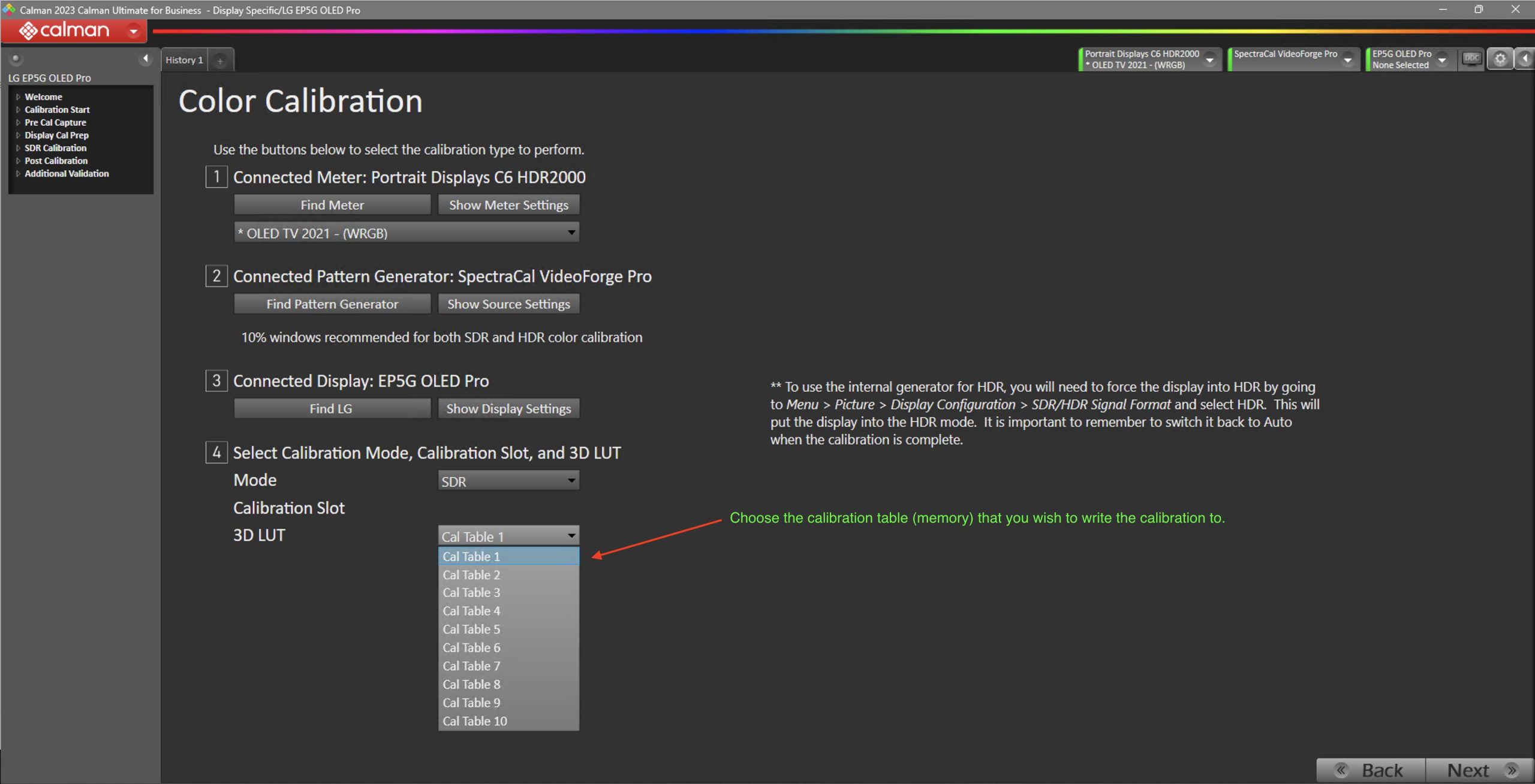Click Show Source Settings button
The width and height of the screenshot is (1535, 784).
pos(508,304)
